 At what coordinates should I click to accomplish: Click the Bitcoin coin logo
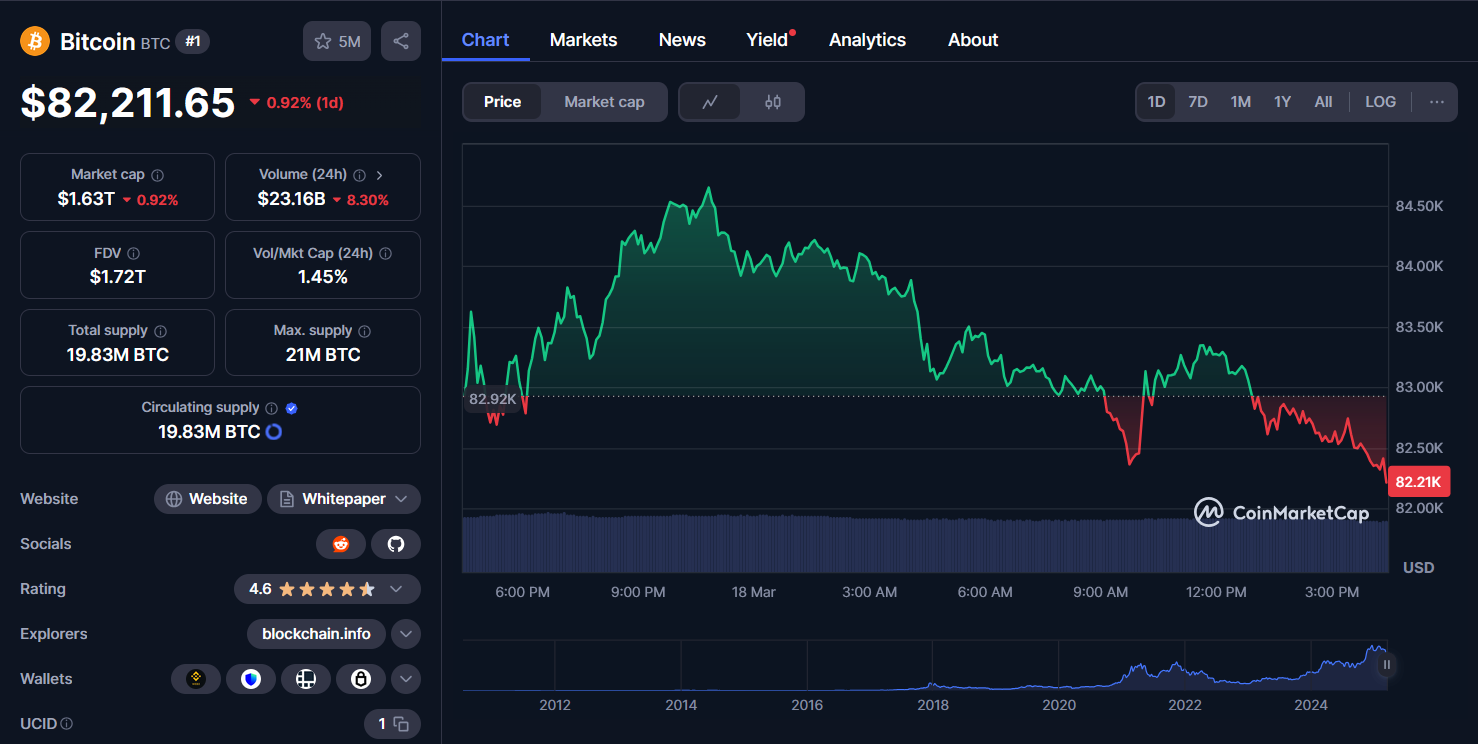(x=36, y=41)
